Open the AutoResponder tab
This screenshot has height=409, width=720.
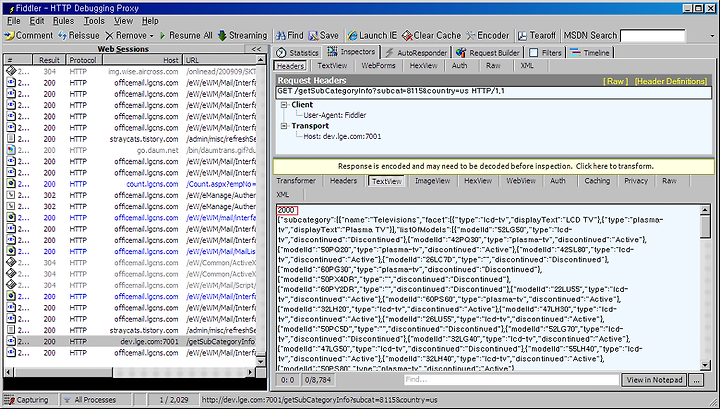[416, 53]
